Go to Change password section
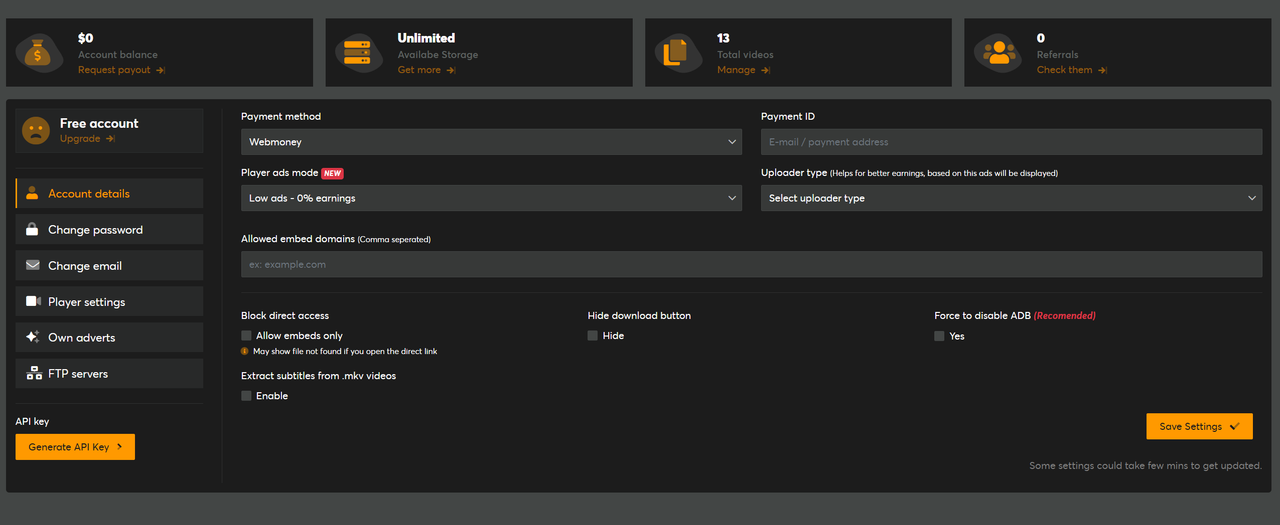This screenshot has width=1280, height=525. point(109,229)
